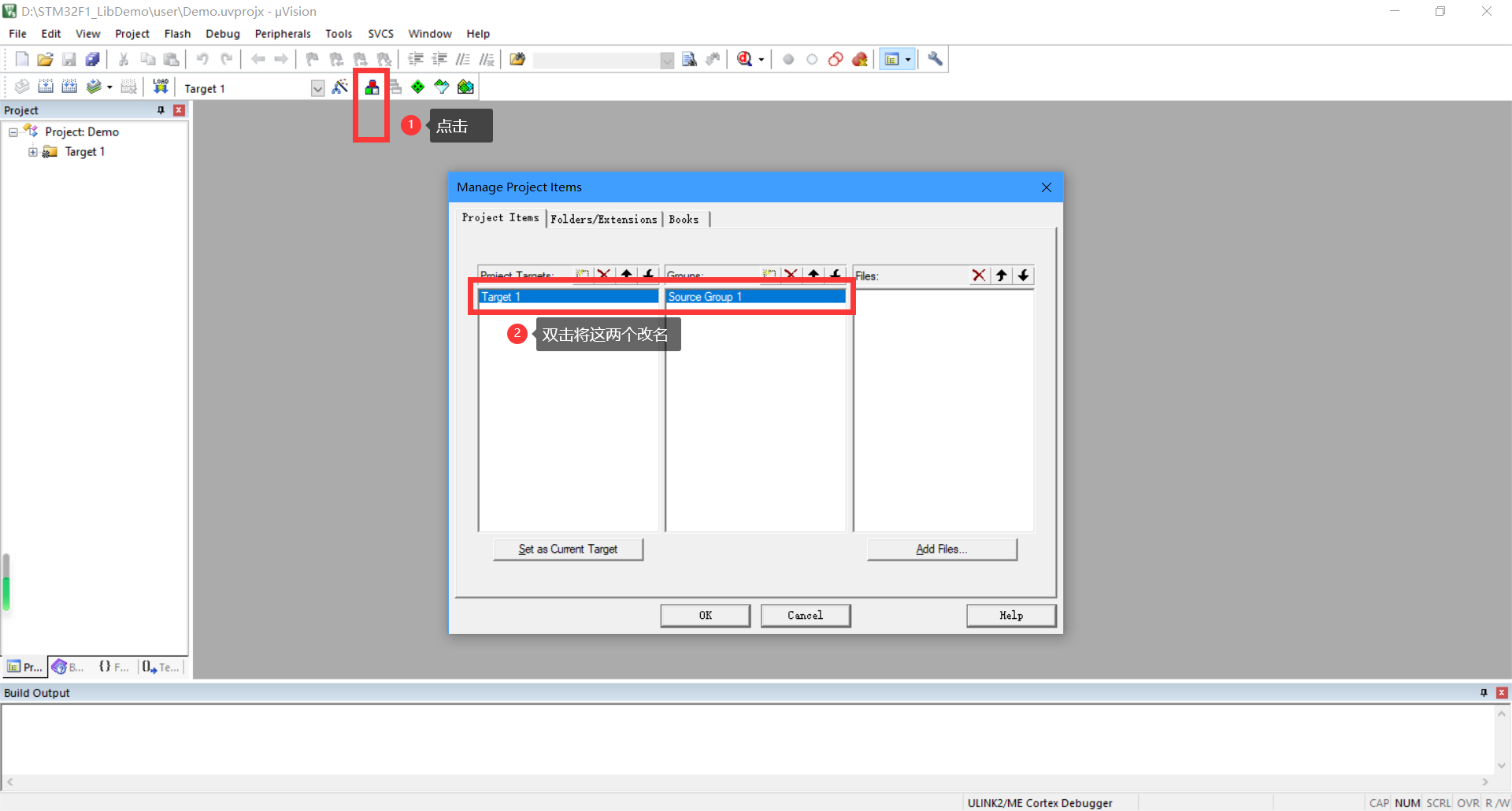Click the kill all breakpoints icon
Screen dimensions: 1512x811
pos(859,59)
